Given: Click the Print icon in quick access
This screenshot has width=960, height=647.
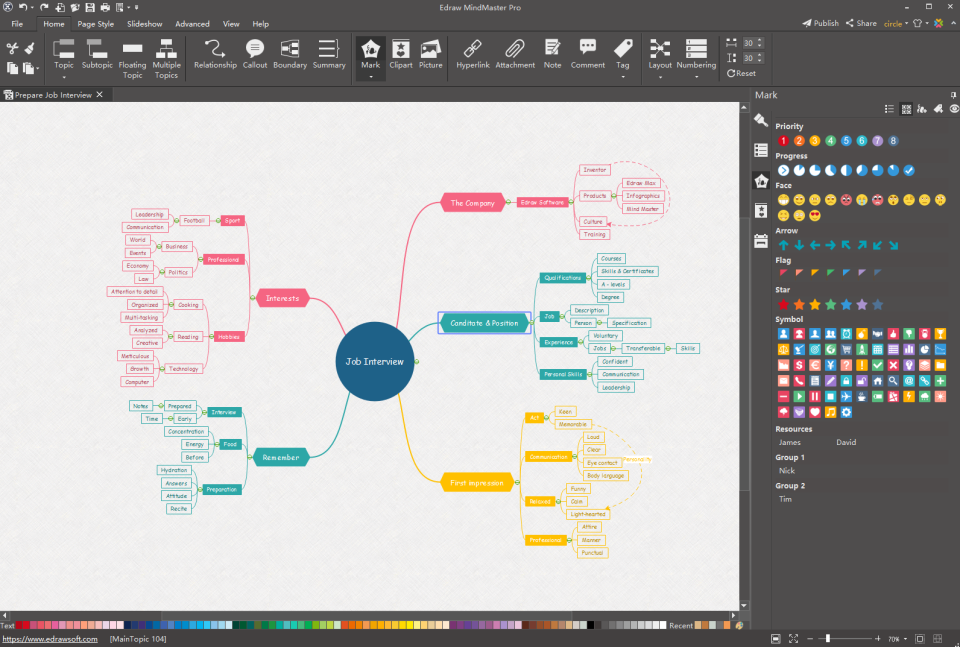Looking at the screenshot, I should click(105, 7).
